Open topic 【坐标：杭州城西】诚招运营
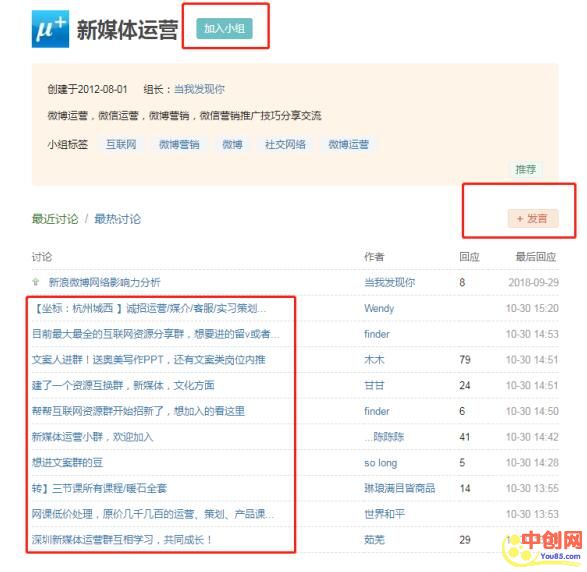 (x=149, y=308)
